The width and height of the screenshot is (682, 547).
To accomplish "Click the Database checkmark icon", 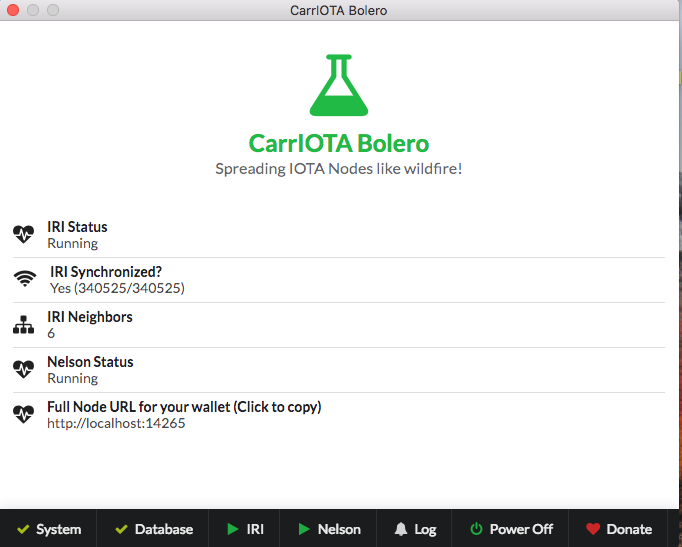I will click(121, 529).
